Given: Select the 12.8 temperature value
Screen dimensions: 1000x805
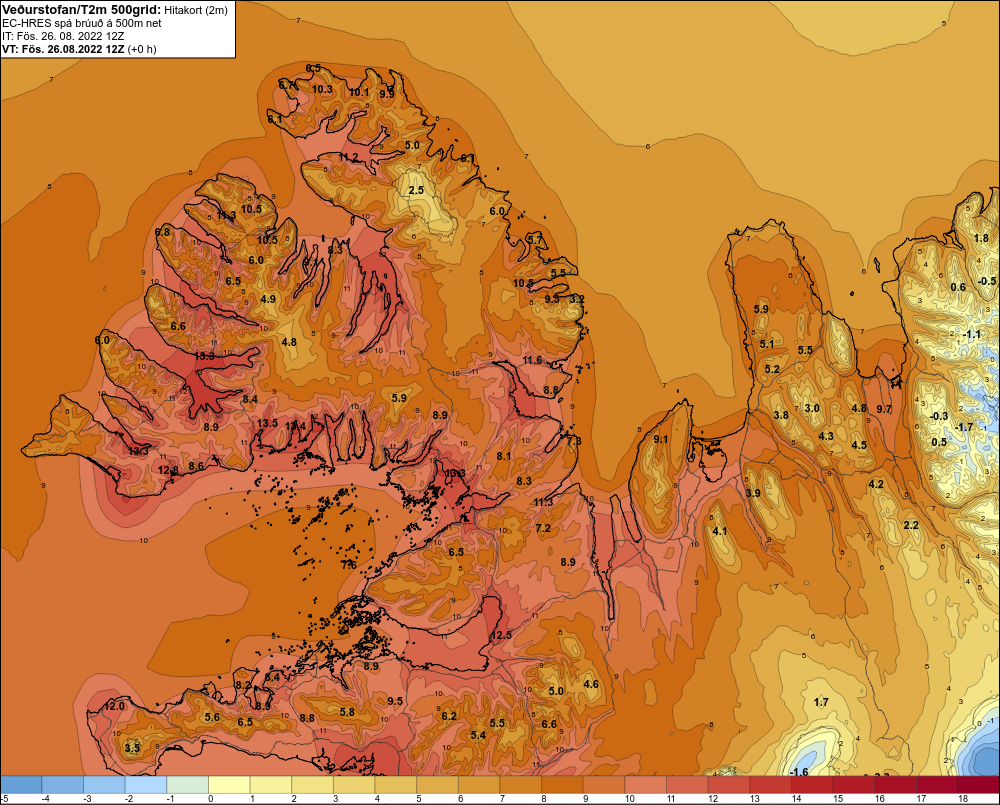Looking at the screenshot, I should tap(168, 470).
